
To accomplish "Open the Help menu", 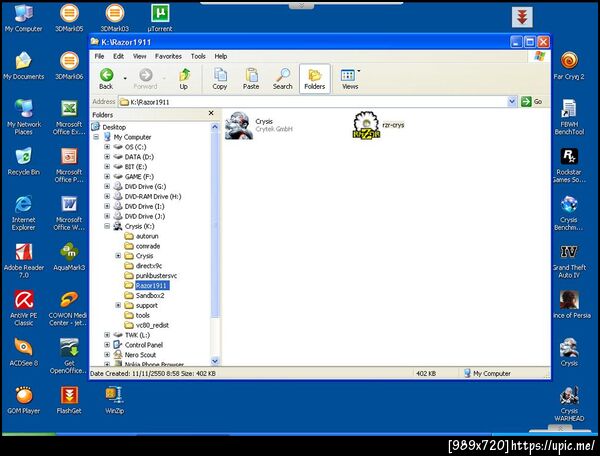I will pos(221,56).
